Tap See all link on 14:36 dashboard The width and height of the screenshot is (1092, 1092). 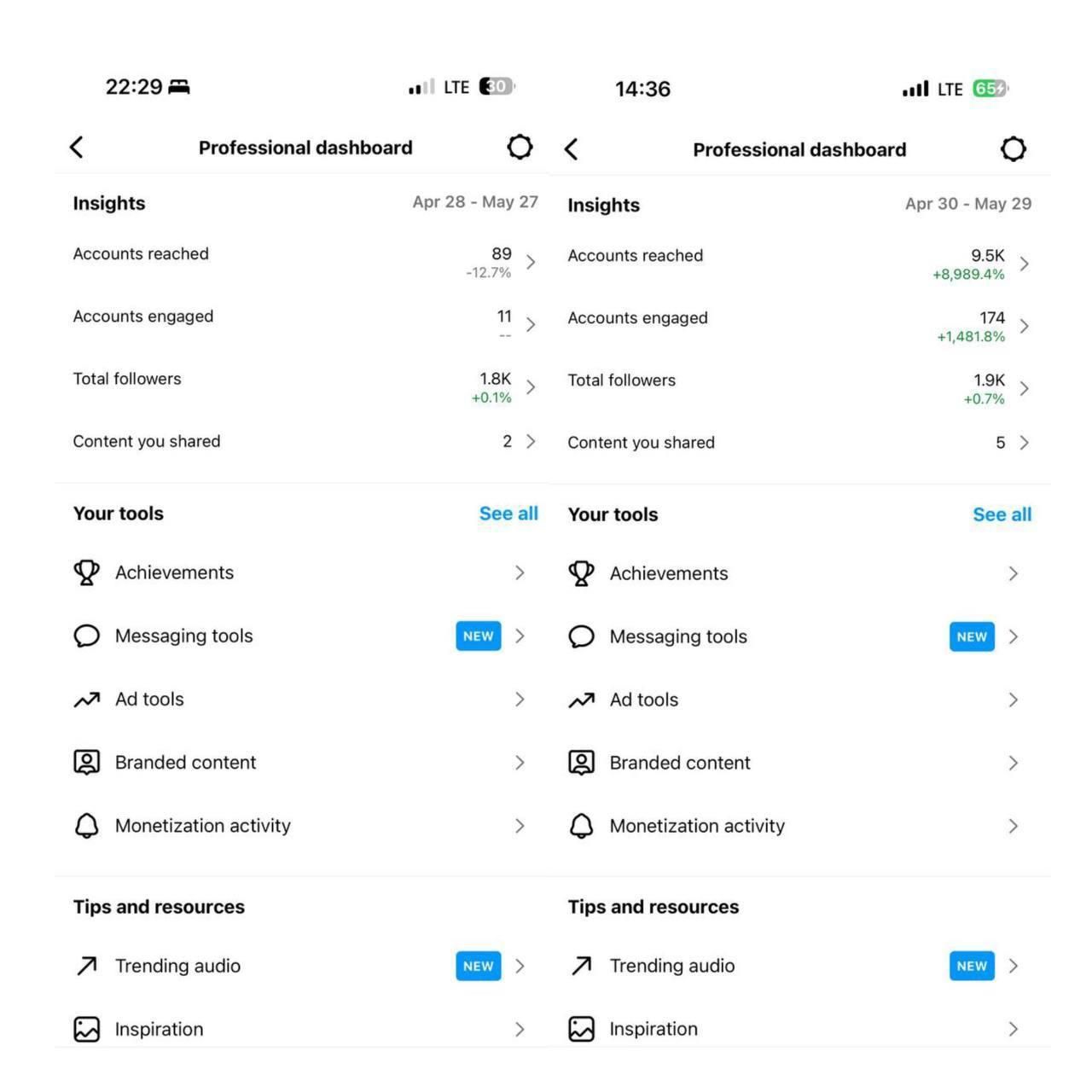pyautogui.click(x=1002, y=514)
